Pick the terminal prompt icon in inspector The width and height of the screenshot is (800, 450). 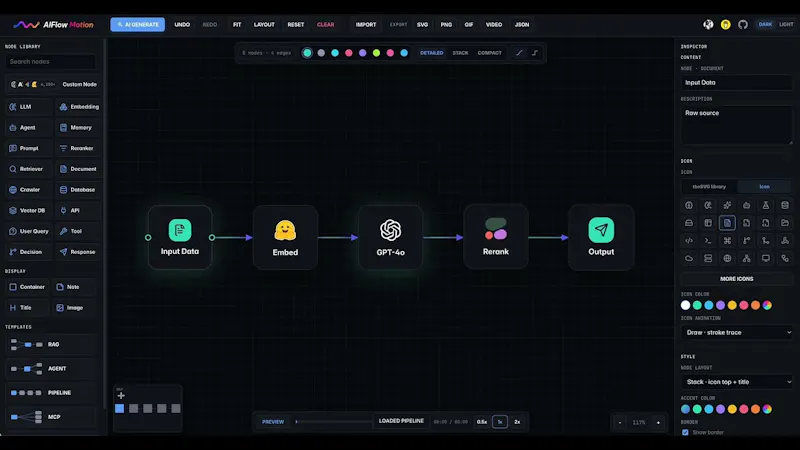[x=708, y=240]
